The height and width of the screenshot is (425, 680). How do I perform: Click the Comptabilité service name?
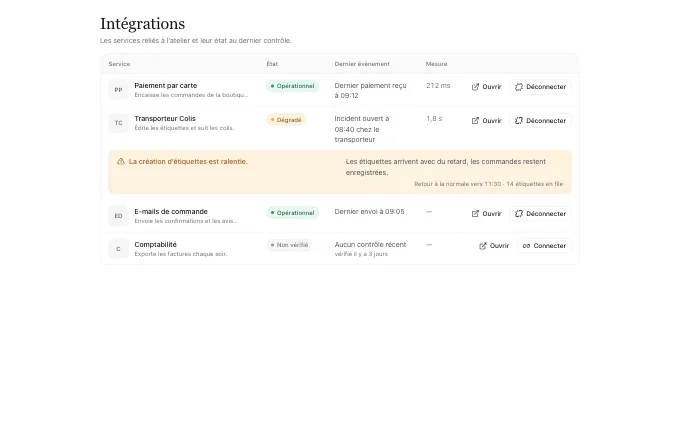pos(155,244)
